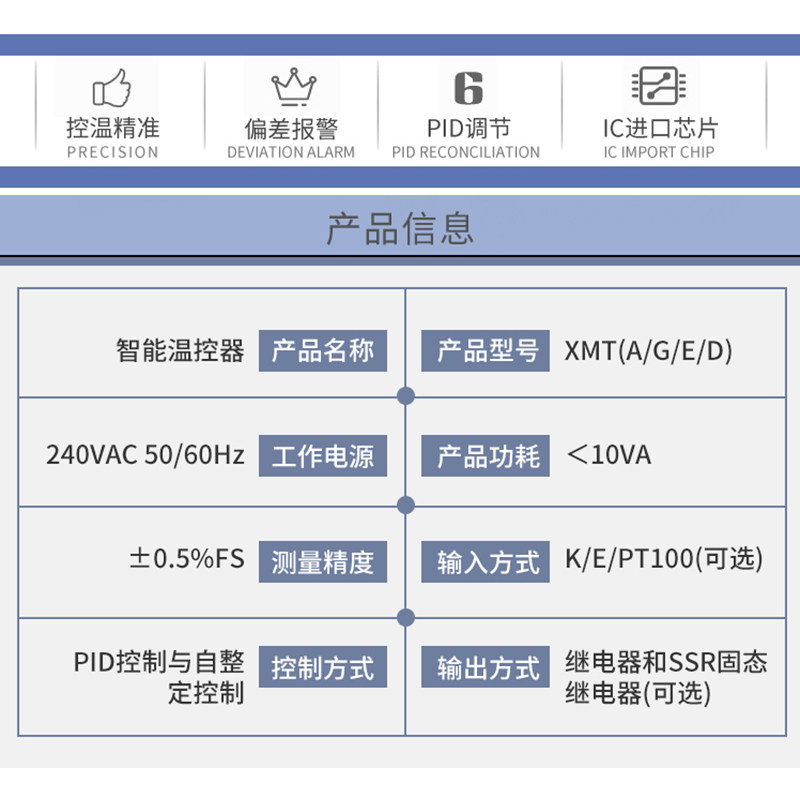The image size is (800, 800).
Task: Select the 产品名称 label badge
Action: (322, 351)
